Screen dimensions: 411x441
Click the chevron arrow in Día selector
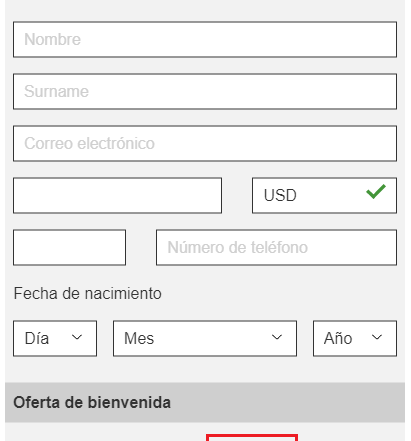click(x=77, y=337)
